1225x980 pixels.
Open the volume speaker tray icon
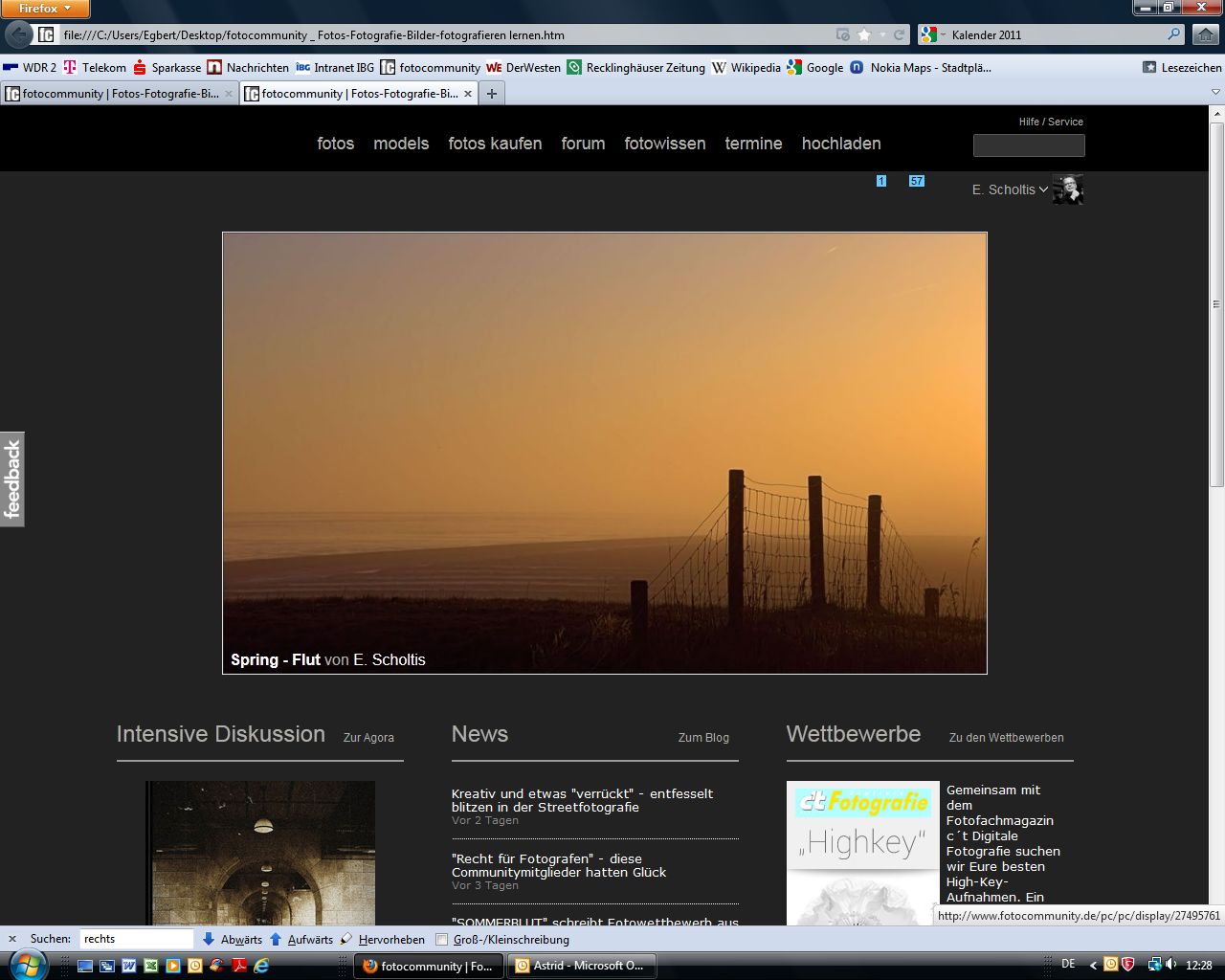(1173, 965)
